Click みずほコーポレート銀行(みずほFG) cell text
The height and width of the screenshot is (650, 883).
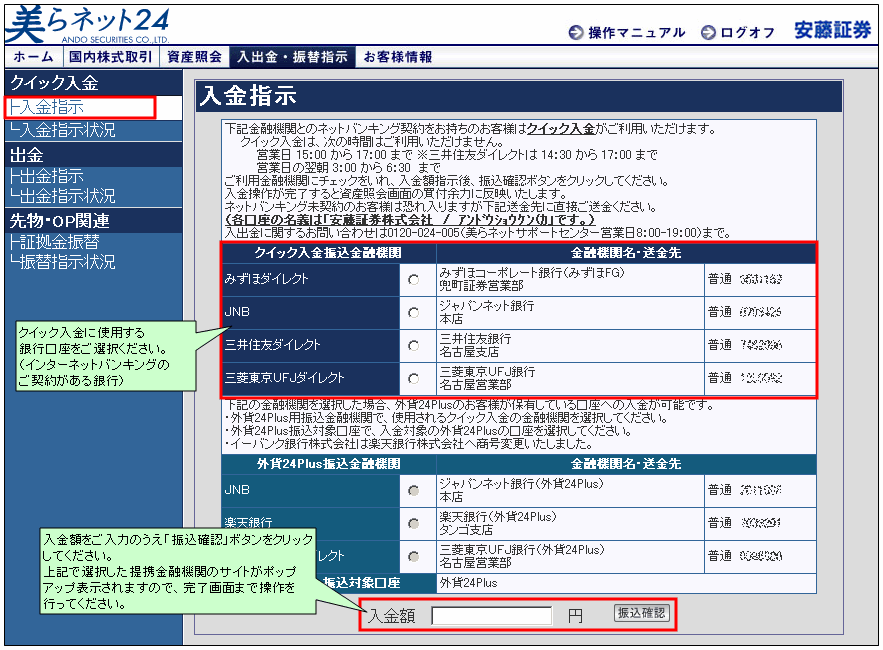532,273
